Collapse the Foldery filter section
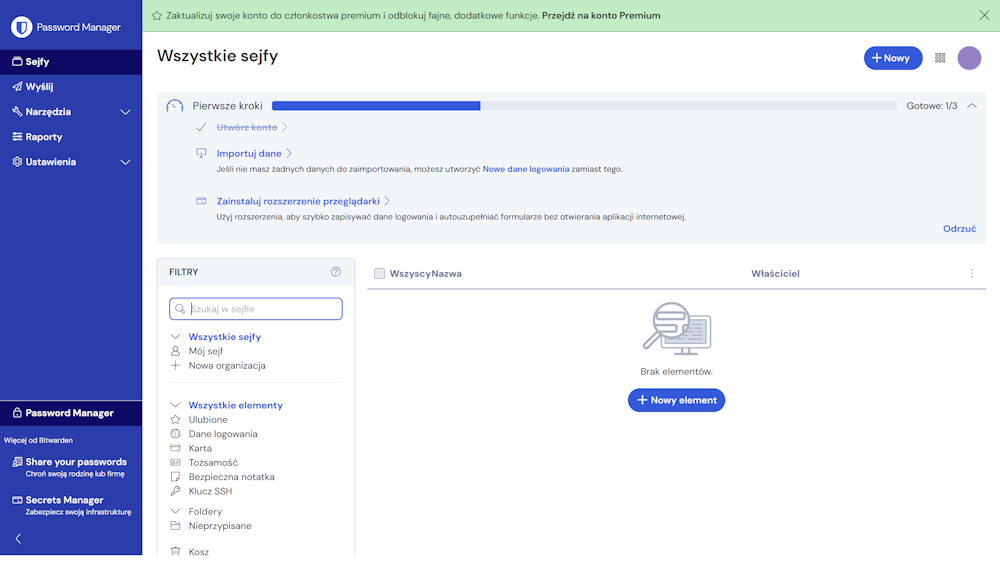This screenshot has width=1000, height=574. point(175,512)
